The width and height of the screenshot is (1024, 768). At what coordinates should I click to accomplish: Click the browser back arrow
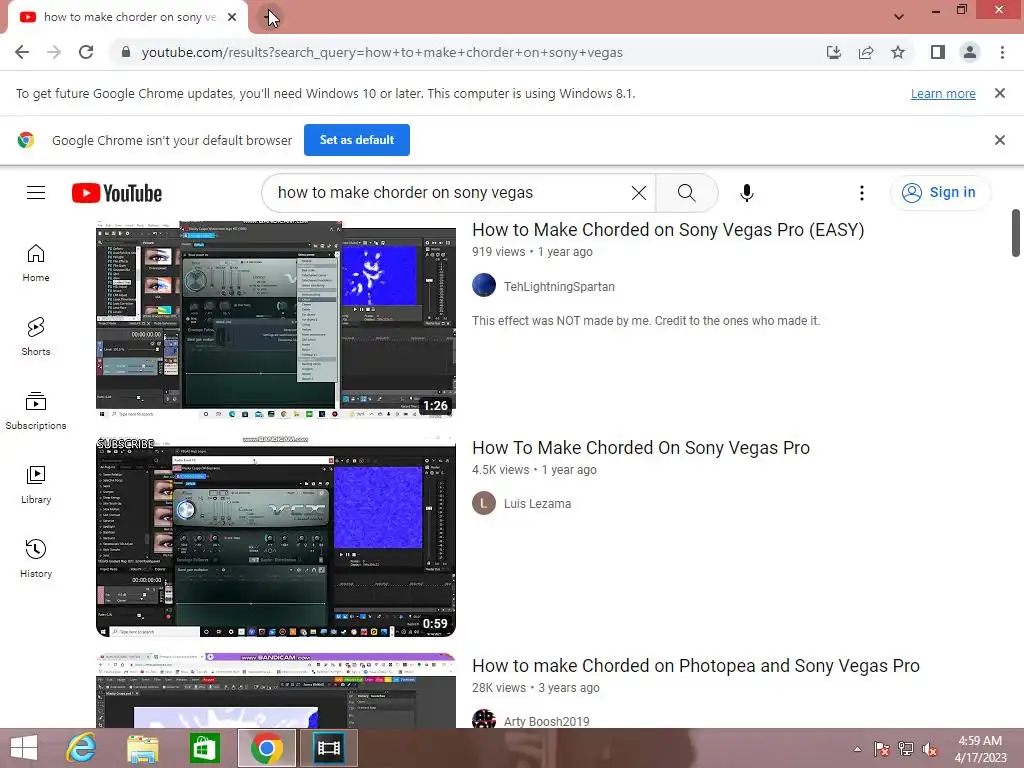[x=22, y=52]
